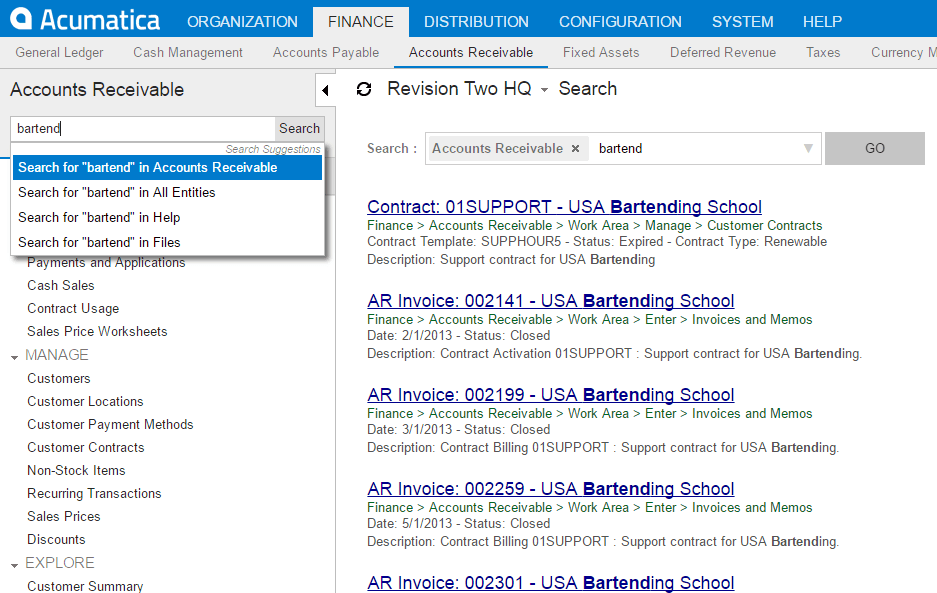The image size is (937, 593).
Task: Open AR Invoice 002301 result
Action: pyautogui.click(x=550, y=582)
